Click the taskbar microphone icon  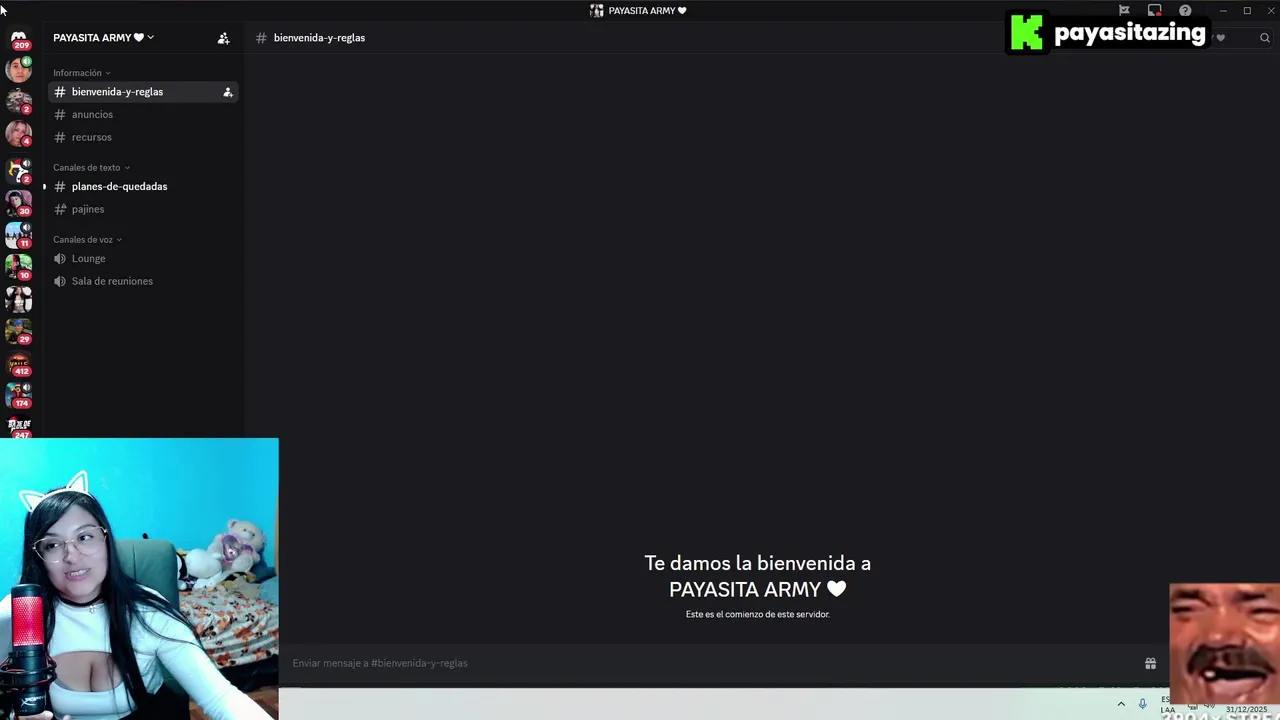[x=1142, y=704]
